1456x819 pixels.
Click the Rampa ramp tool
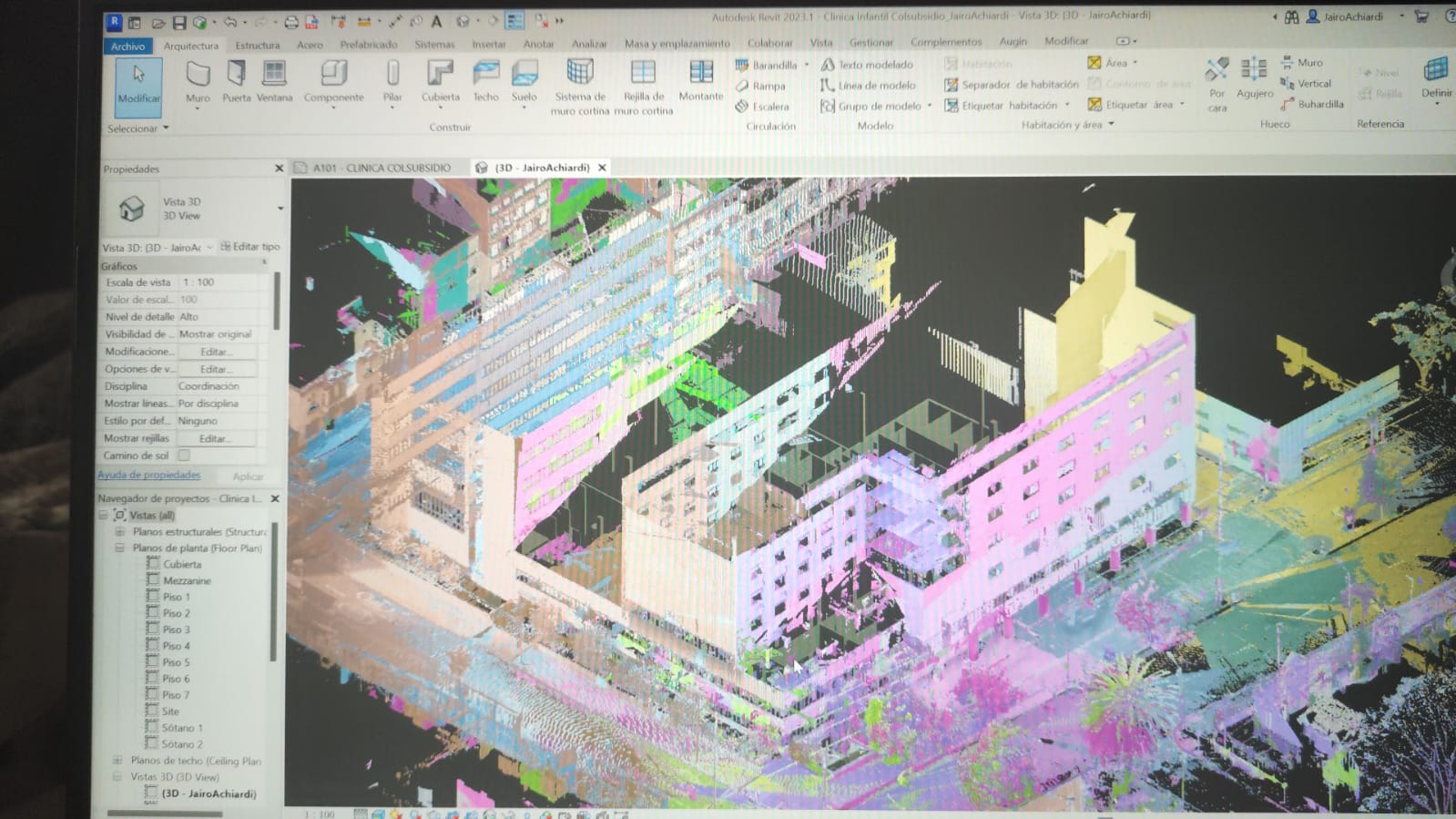(x=760, y=86)
